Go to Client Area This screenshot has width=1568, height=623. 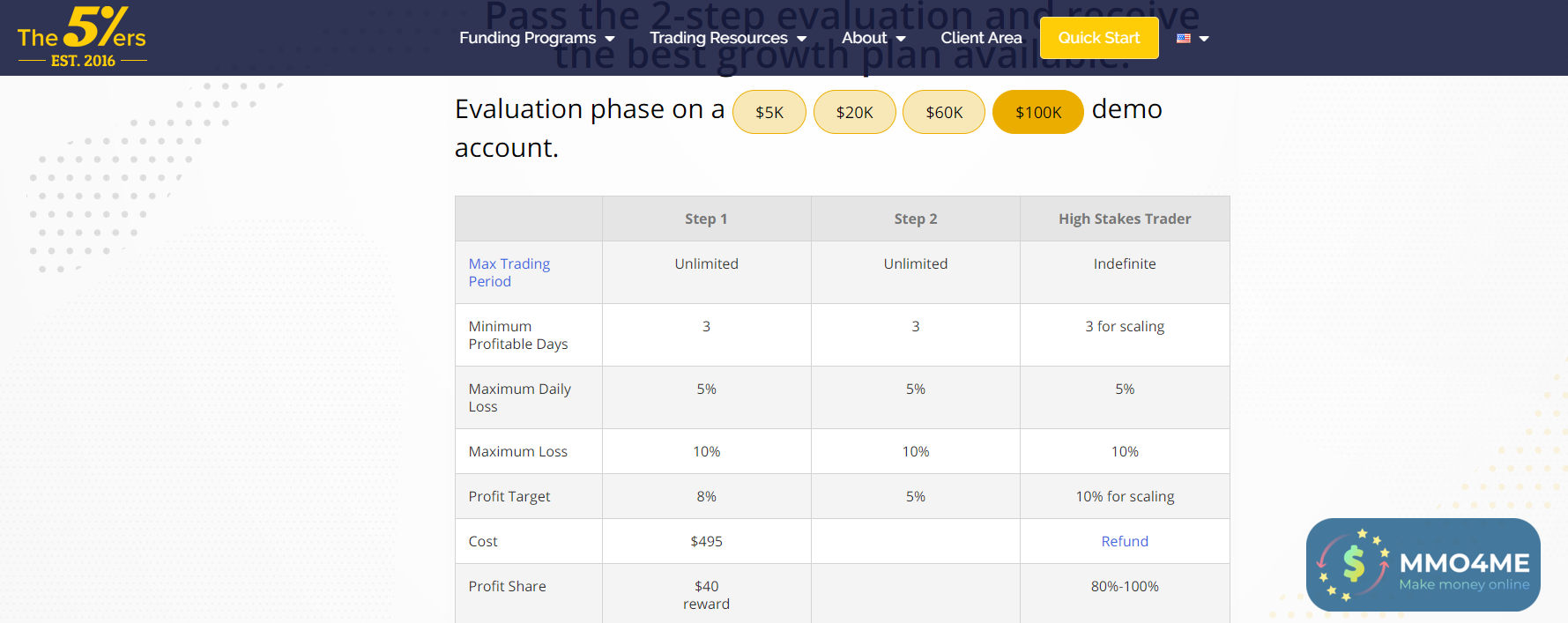[x=981, y=38]
